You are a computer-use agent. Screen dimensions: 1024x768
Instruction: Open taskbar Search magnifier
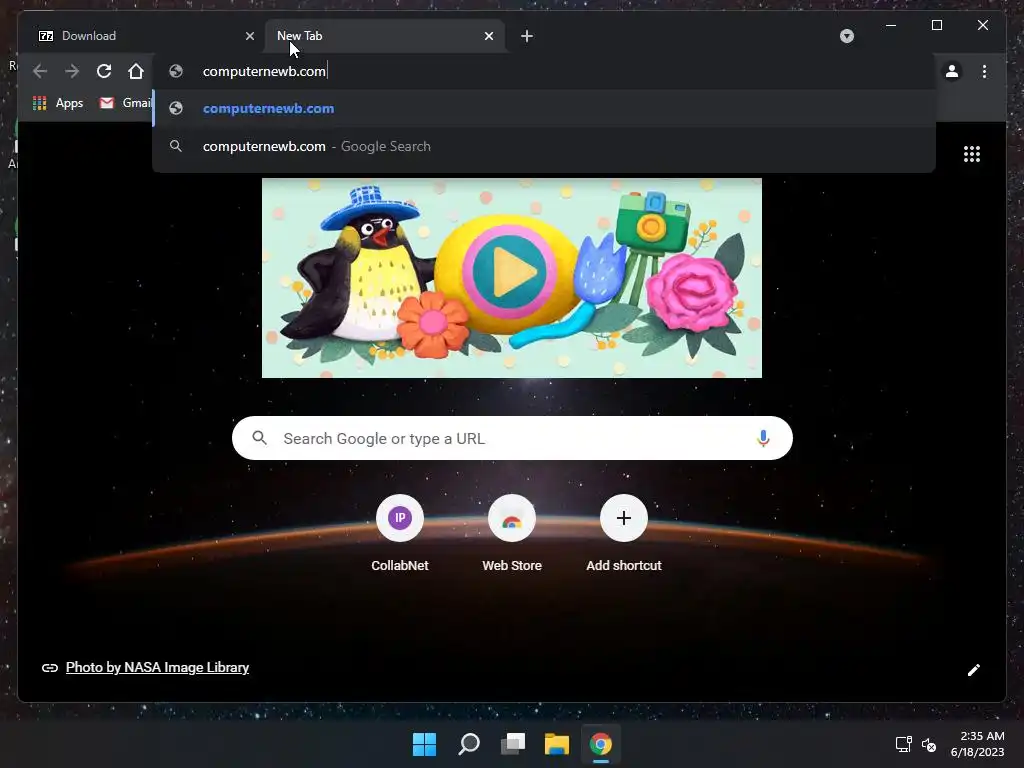[x=469, y=744]
